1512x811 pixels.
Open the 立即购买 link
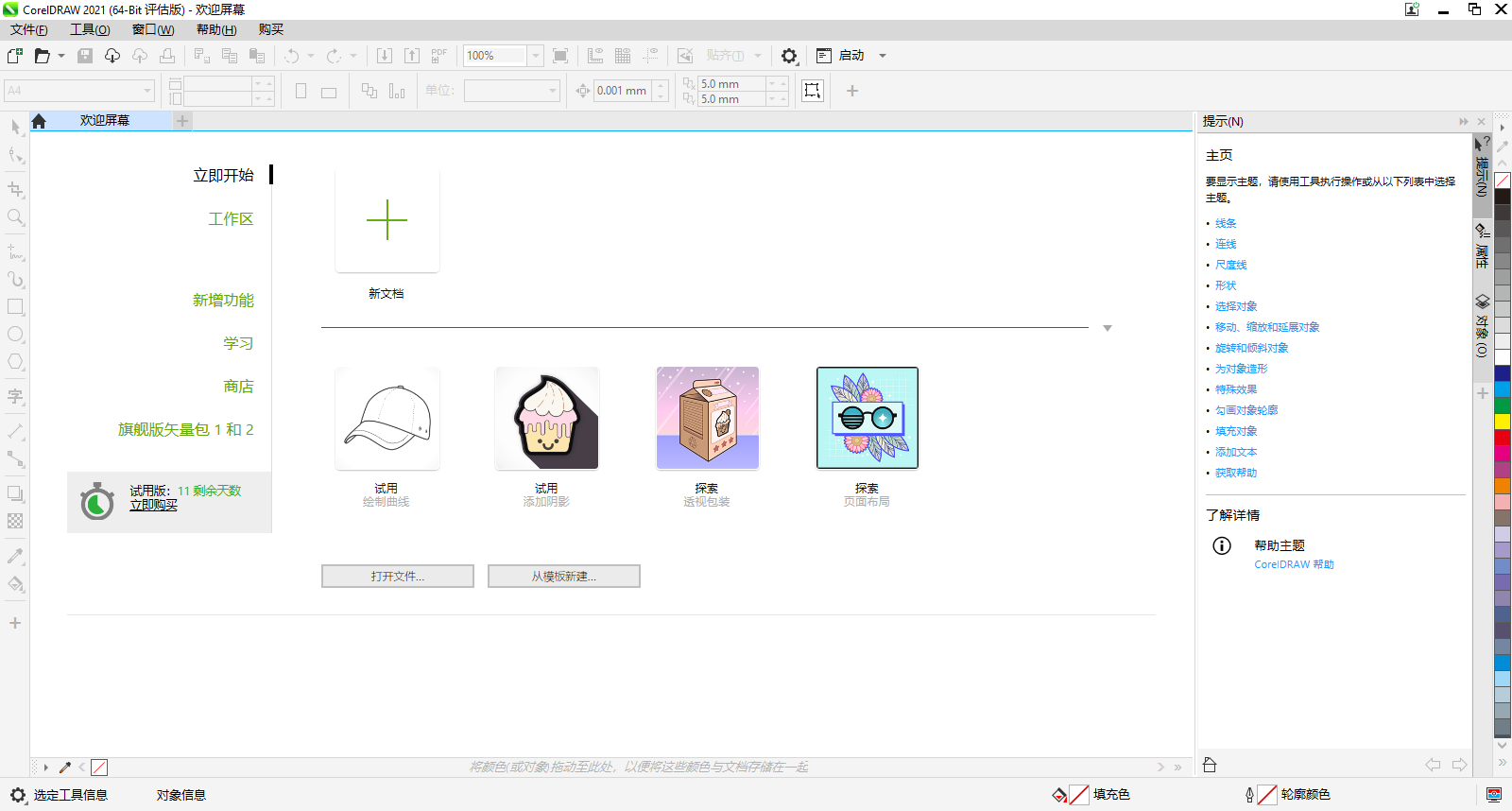[153, 506]
